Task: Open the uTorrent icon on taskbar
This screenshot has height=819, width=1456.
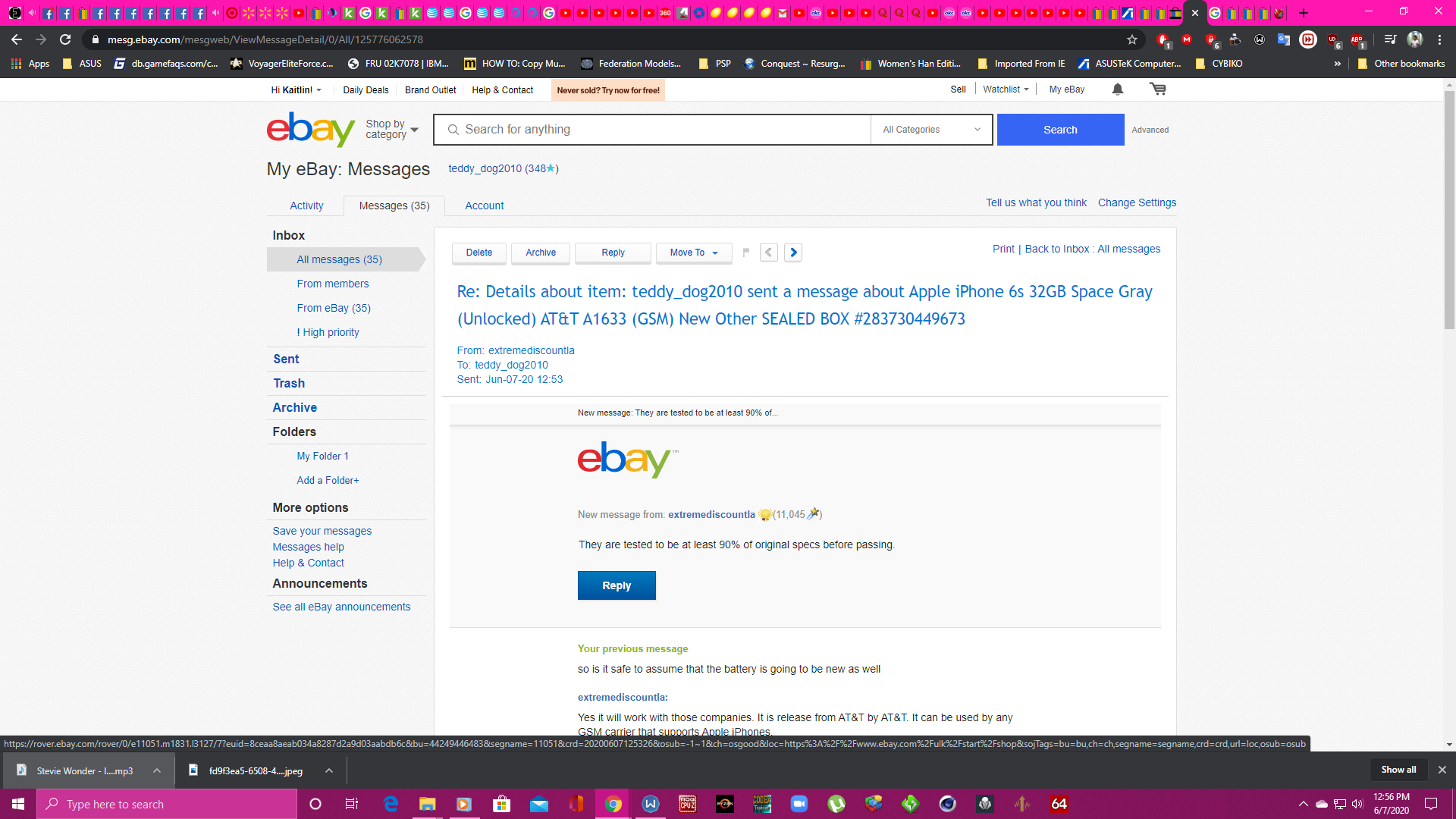Action: [836, 804]
